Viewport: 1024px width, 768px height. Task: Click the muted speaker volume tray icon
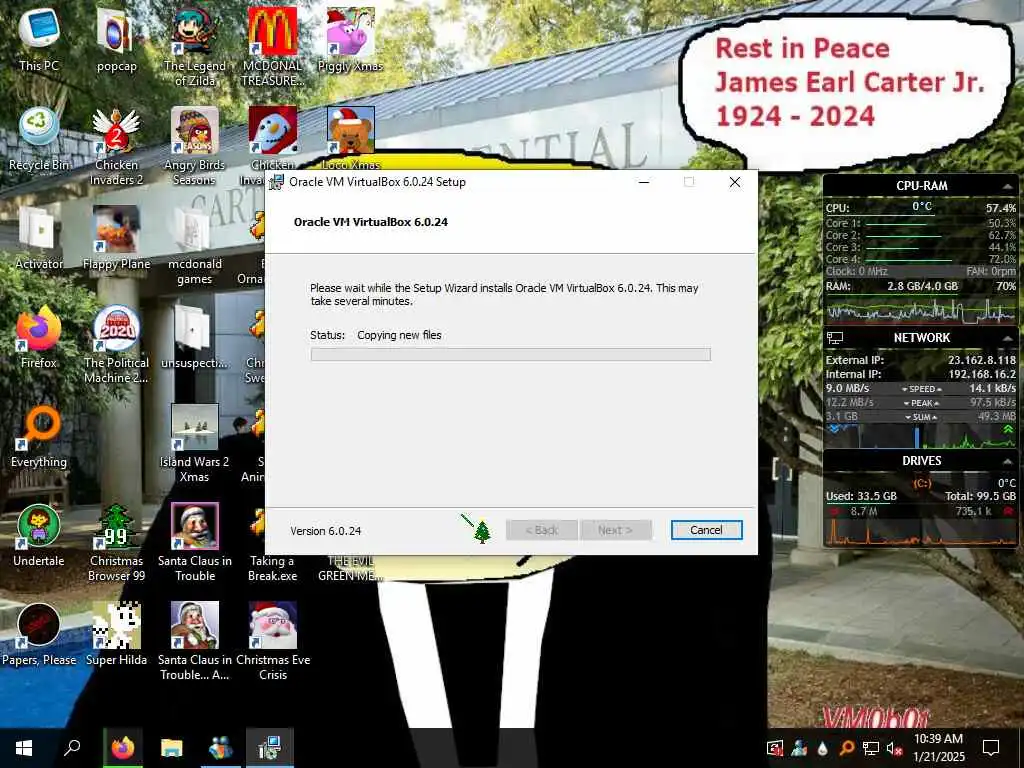pos(894,748)
